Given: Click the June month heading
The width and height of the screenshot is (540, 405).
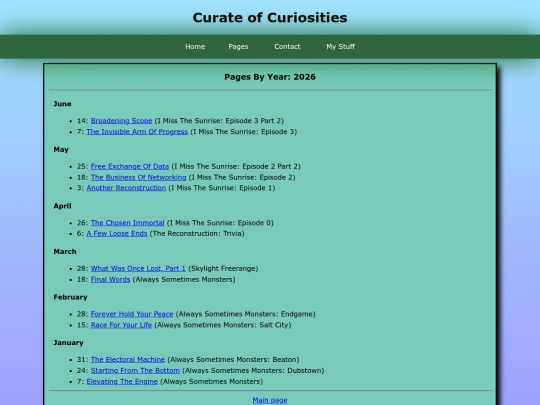Looking at the screenshot, I should tap(62, 104).
